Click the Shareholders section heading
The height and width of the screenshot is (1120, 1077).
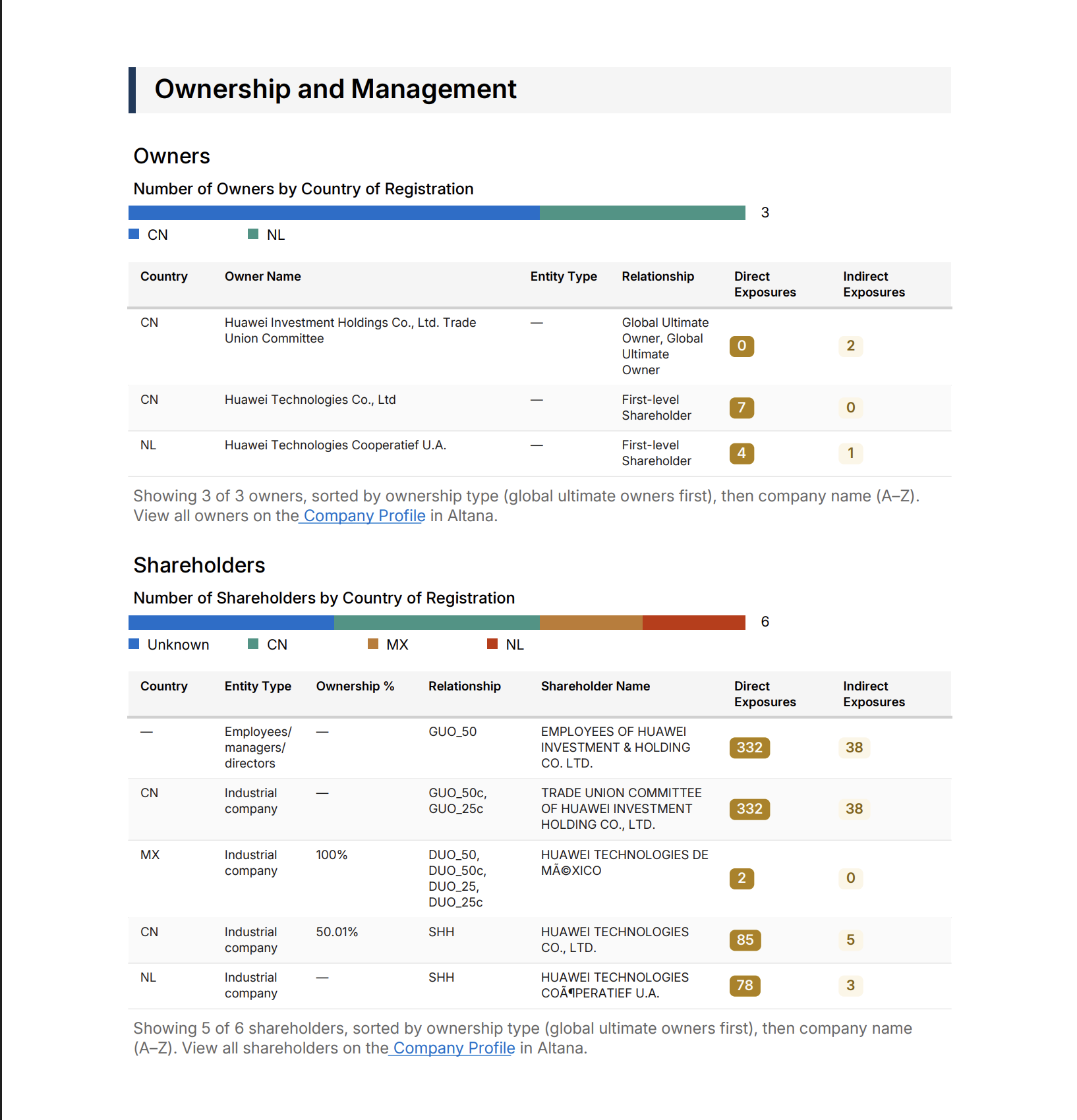(x=199, y=565)
